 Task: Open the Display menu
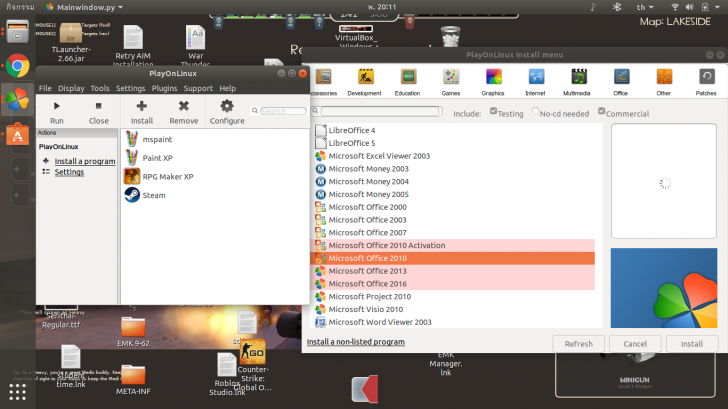71,88
